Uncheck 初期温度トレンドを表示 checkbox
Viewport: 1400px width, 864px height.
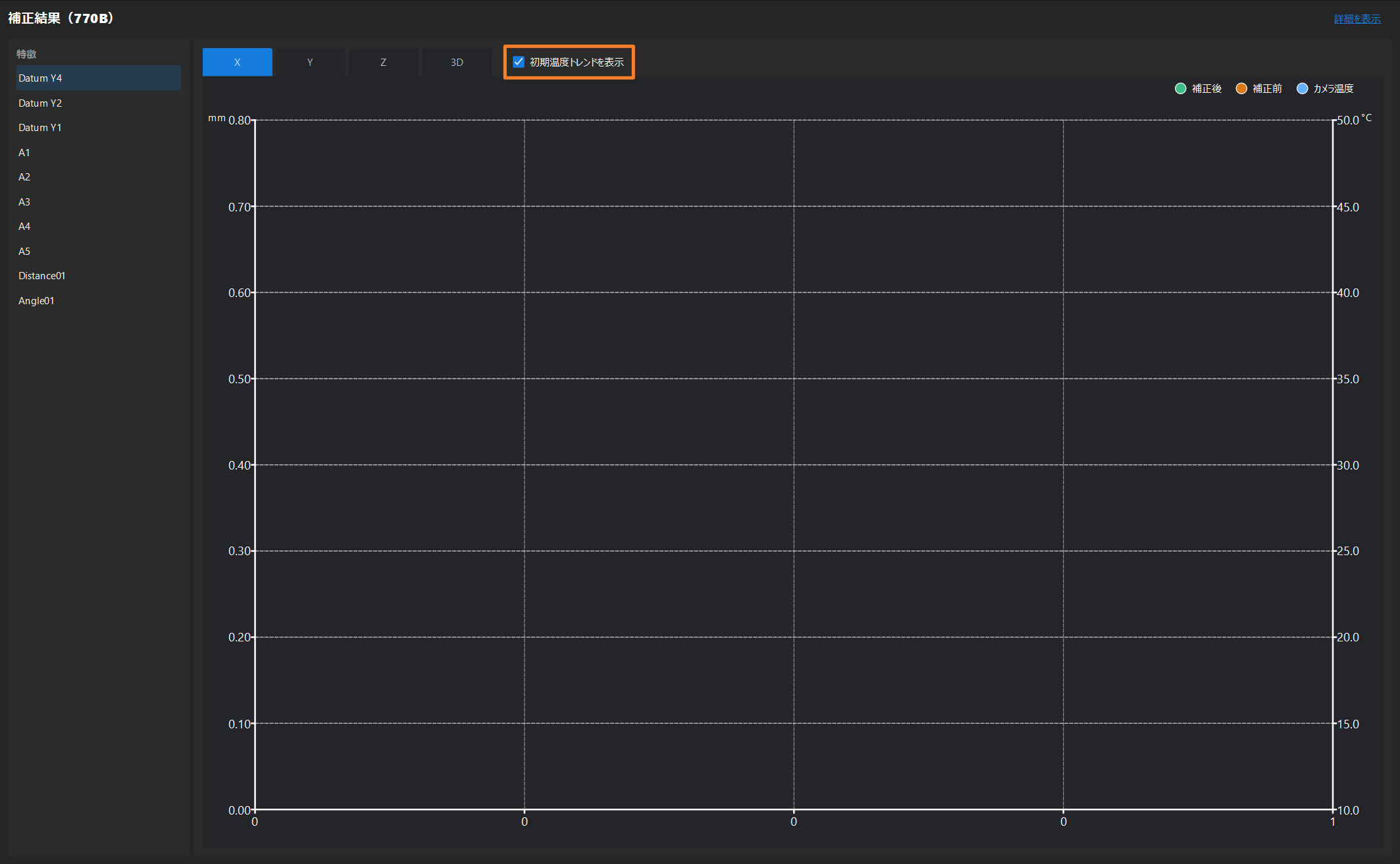[x=519, y=62]
